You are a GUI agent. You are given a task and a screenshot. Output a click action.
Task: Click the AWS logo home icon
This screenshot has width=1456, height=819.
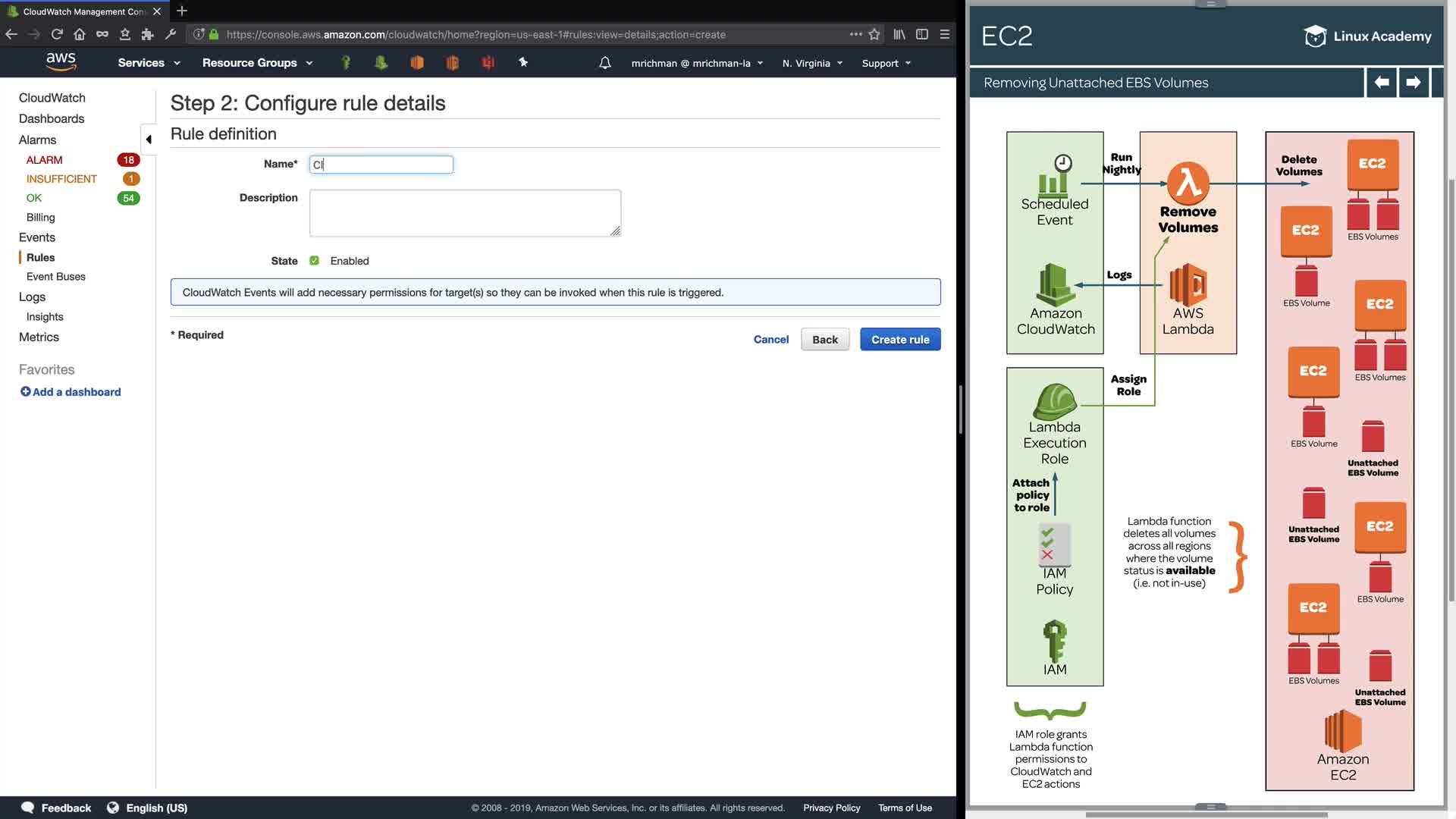click(61, 61)
